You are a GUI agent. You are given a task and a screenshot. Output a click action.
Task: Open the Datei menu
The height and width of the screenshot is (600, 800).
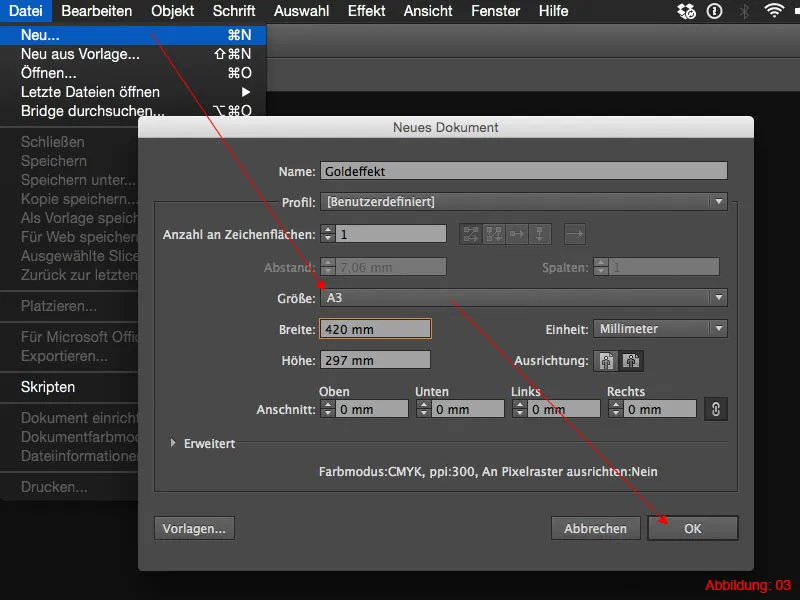[x=26, y=11]
